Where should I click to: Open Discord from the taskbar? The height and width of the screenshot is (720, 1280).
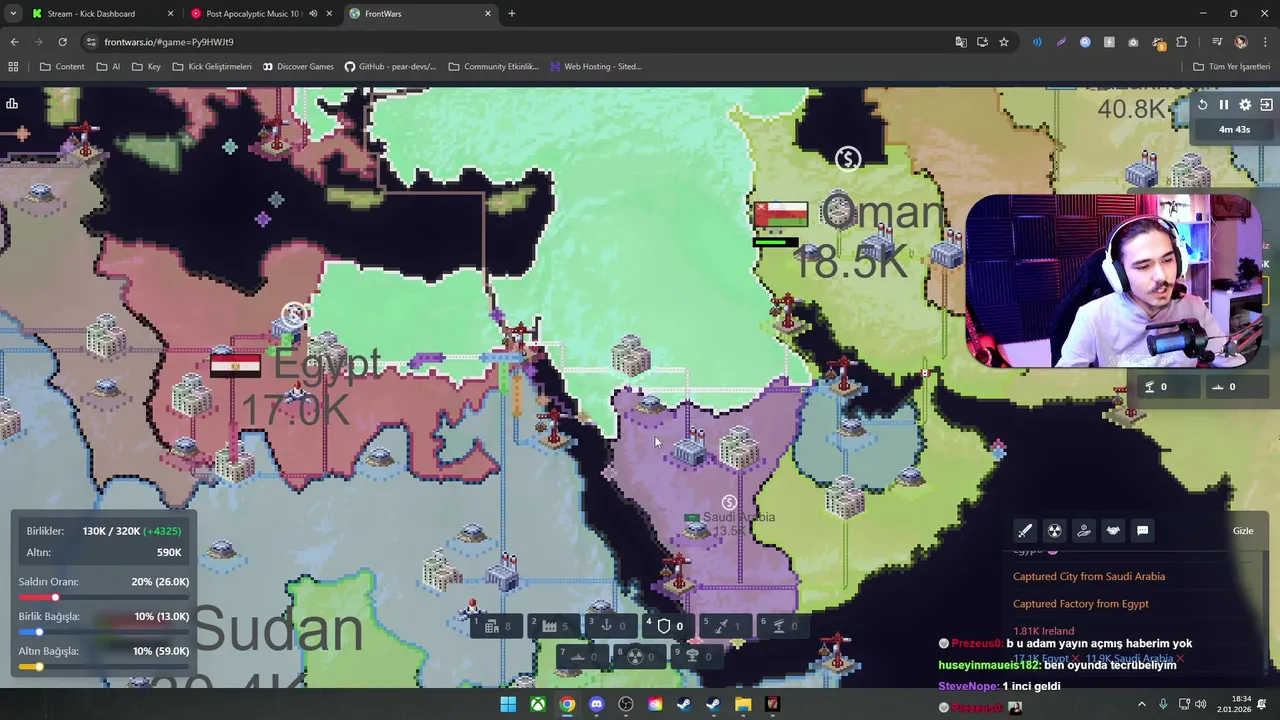pyautogui.click(x=597, y=705)
